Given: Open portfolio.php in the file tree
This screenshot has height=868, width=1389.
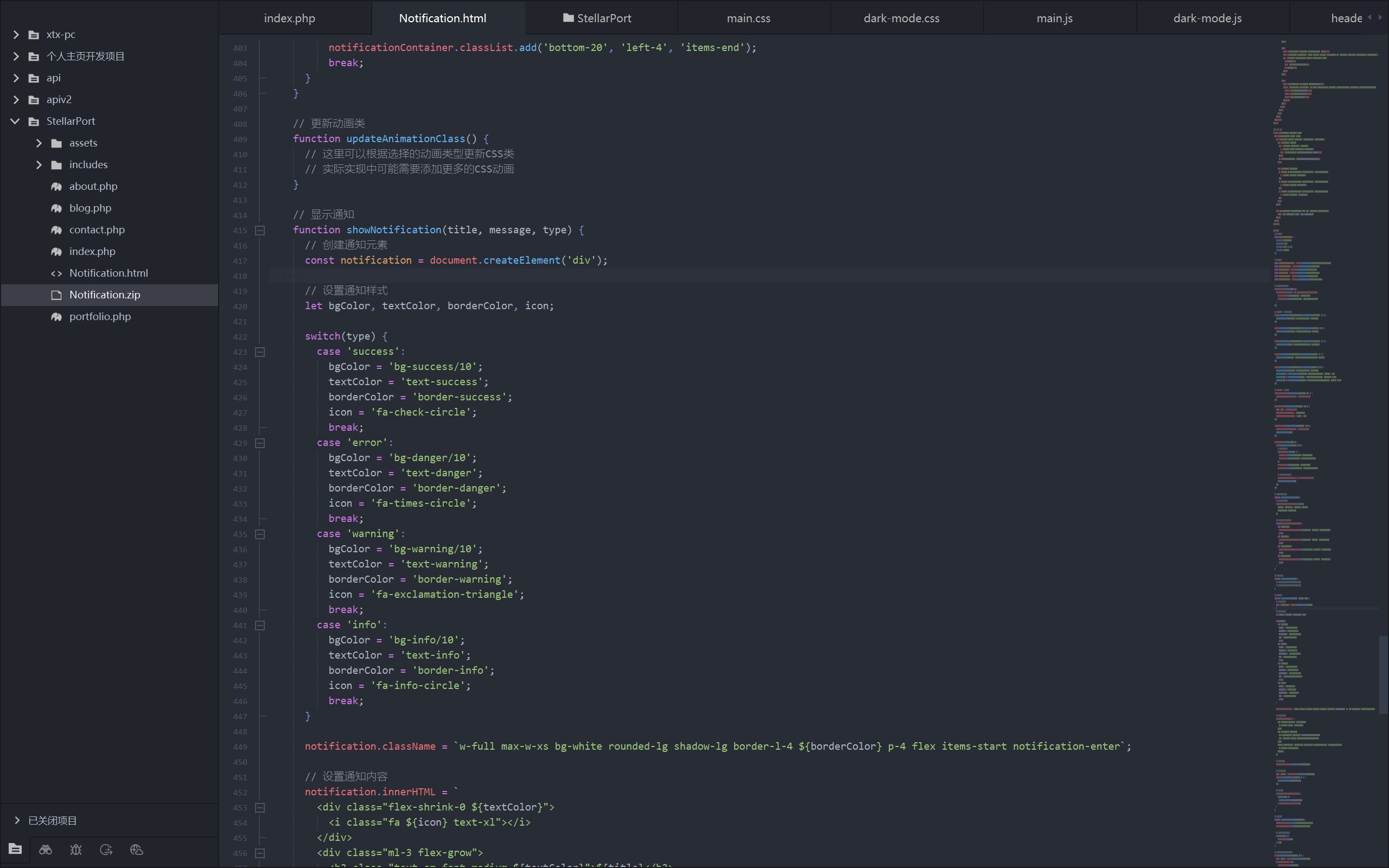Looking at the screenshot, I should click(x=109, y=317).
